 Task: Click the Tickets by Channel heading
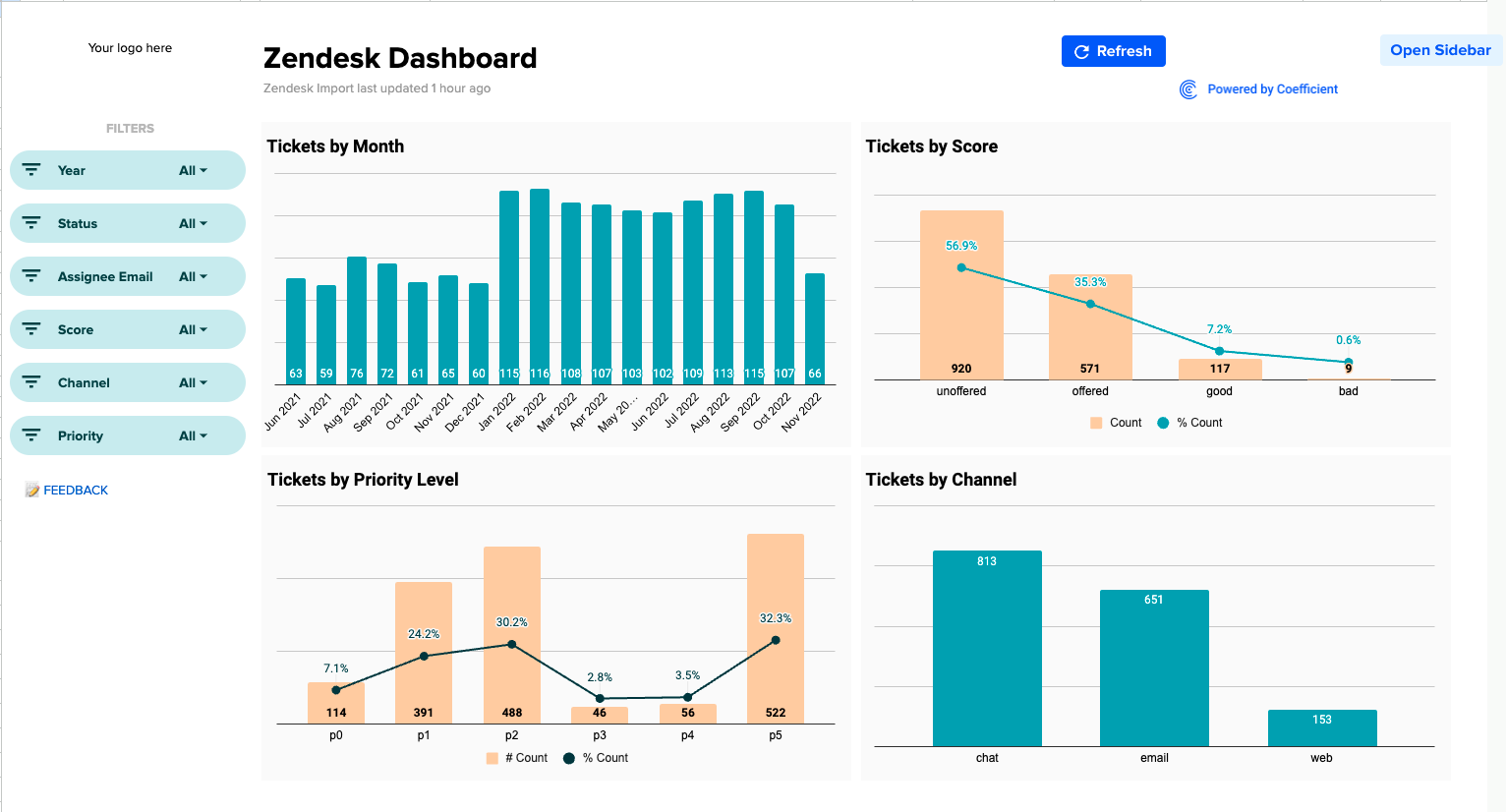click(x=941, y=480)
